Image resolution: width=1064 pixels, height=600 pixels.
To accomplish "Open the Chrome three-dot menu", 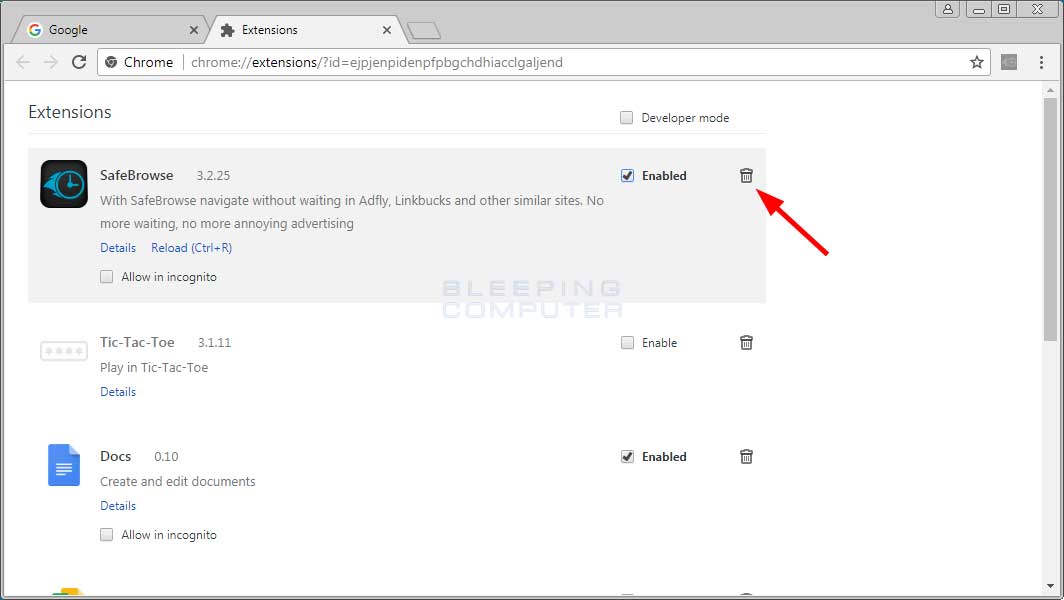I will pyautogui.click(x=1041, y=62).
